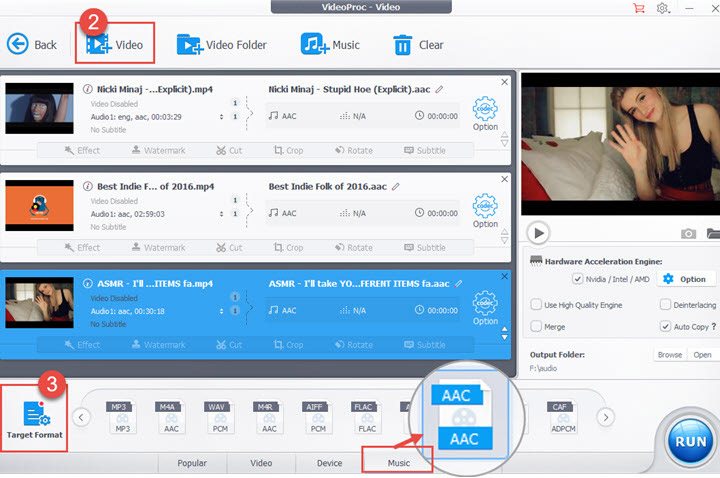This screenshot has height=478, width=720.
Task: Choose AIFF PCM output format
Action: pos(318,417)
